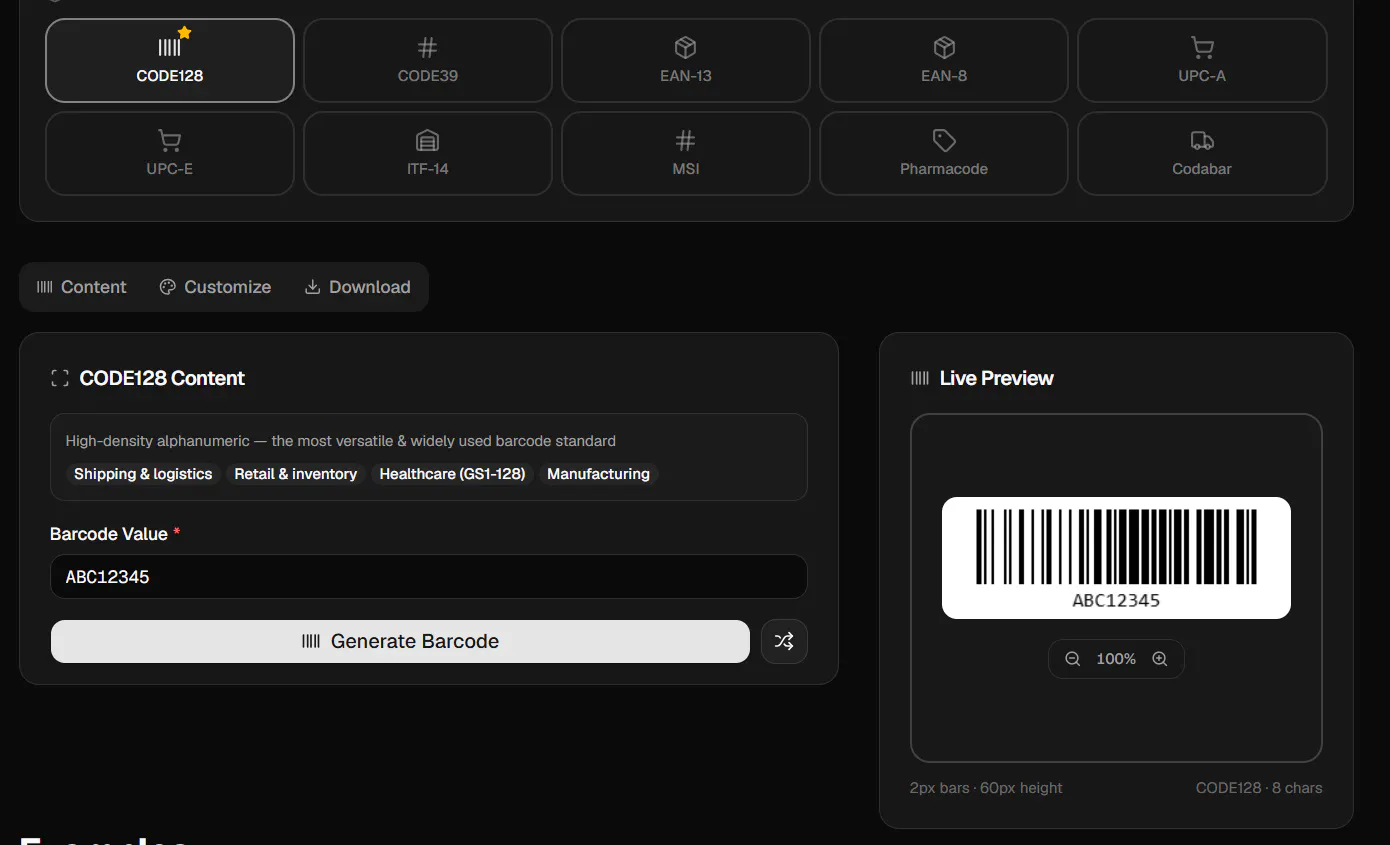Select the MSI barcode type
Image resolution: width=1390 pixels, height=845 pixels.
click(x=686, y=153)
